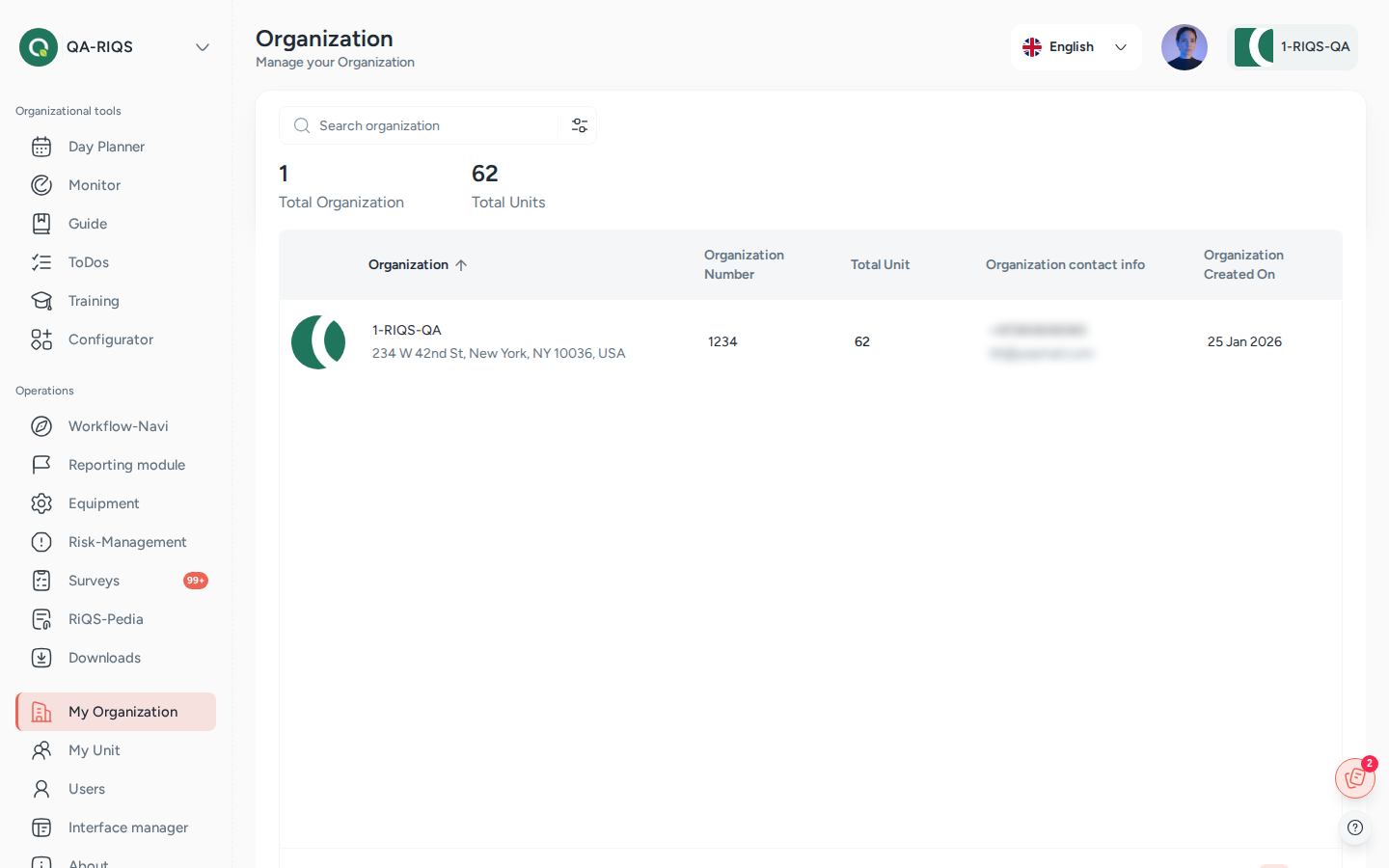This screenshot has height=868, width=1389.
Task: Open the Surveys clipboard icon
Action: coord(41,581)
